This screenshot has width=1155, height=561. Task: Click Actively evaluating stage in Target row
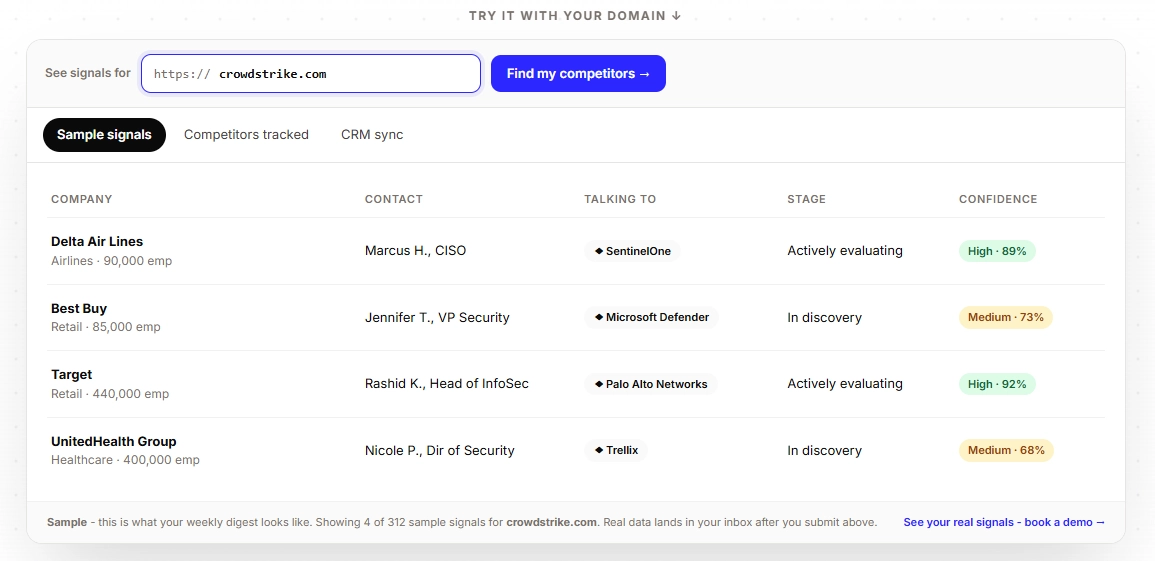[x=845, y=384]
